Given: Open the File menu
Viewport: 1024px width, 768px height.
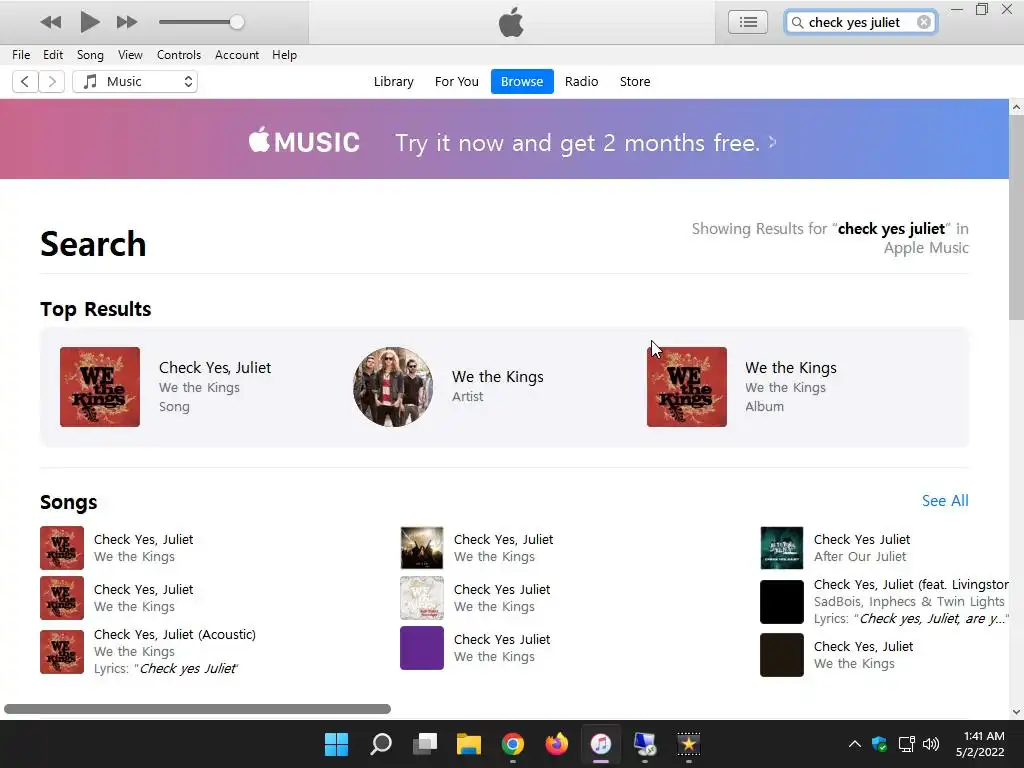Looking at the screenshot, I should (21, 55).
